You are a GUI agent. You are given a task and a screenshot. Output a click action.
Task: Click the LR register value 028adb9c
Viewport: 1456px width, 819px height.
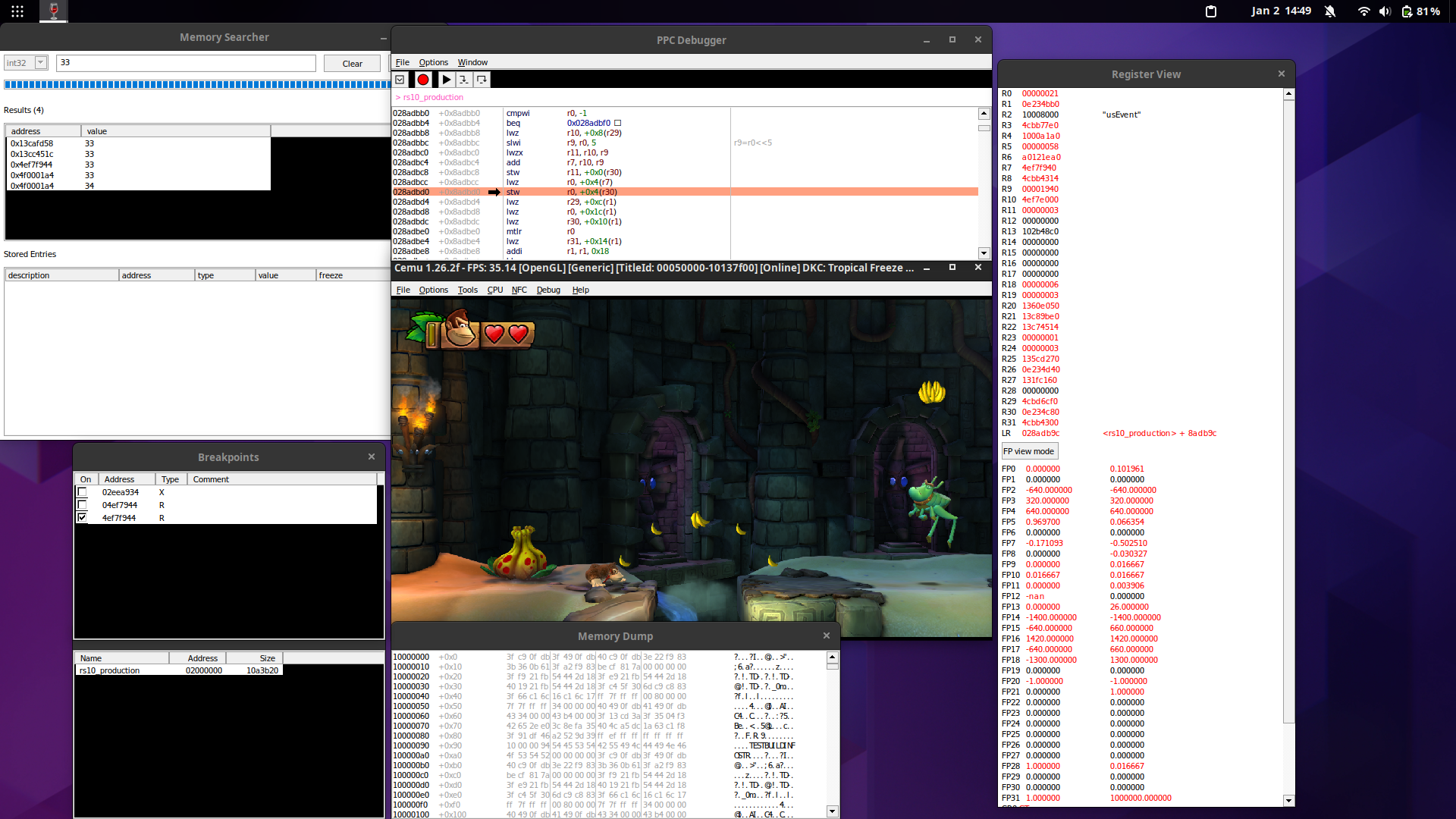pyautogui.click(x=1040, y=433)
